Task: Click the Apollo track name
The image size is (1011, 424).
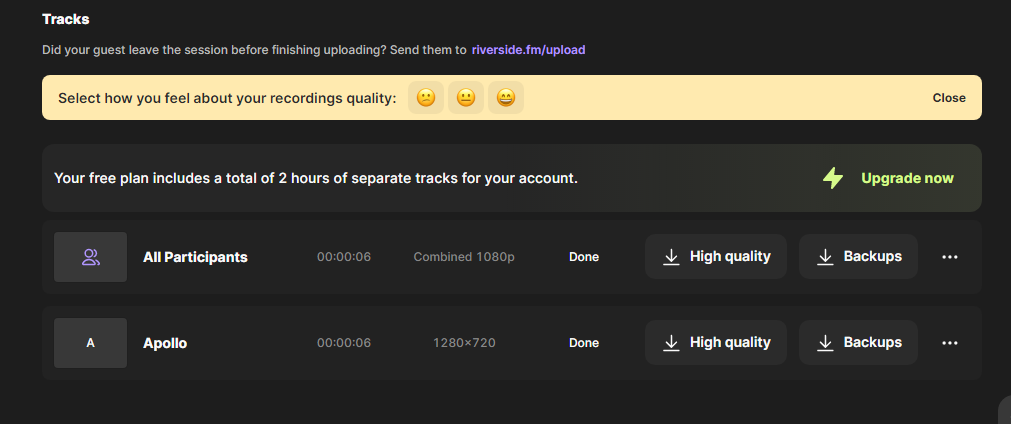Action: [165, 343]
